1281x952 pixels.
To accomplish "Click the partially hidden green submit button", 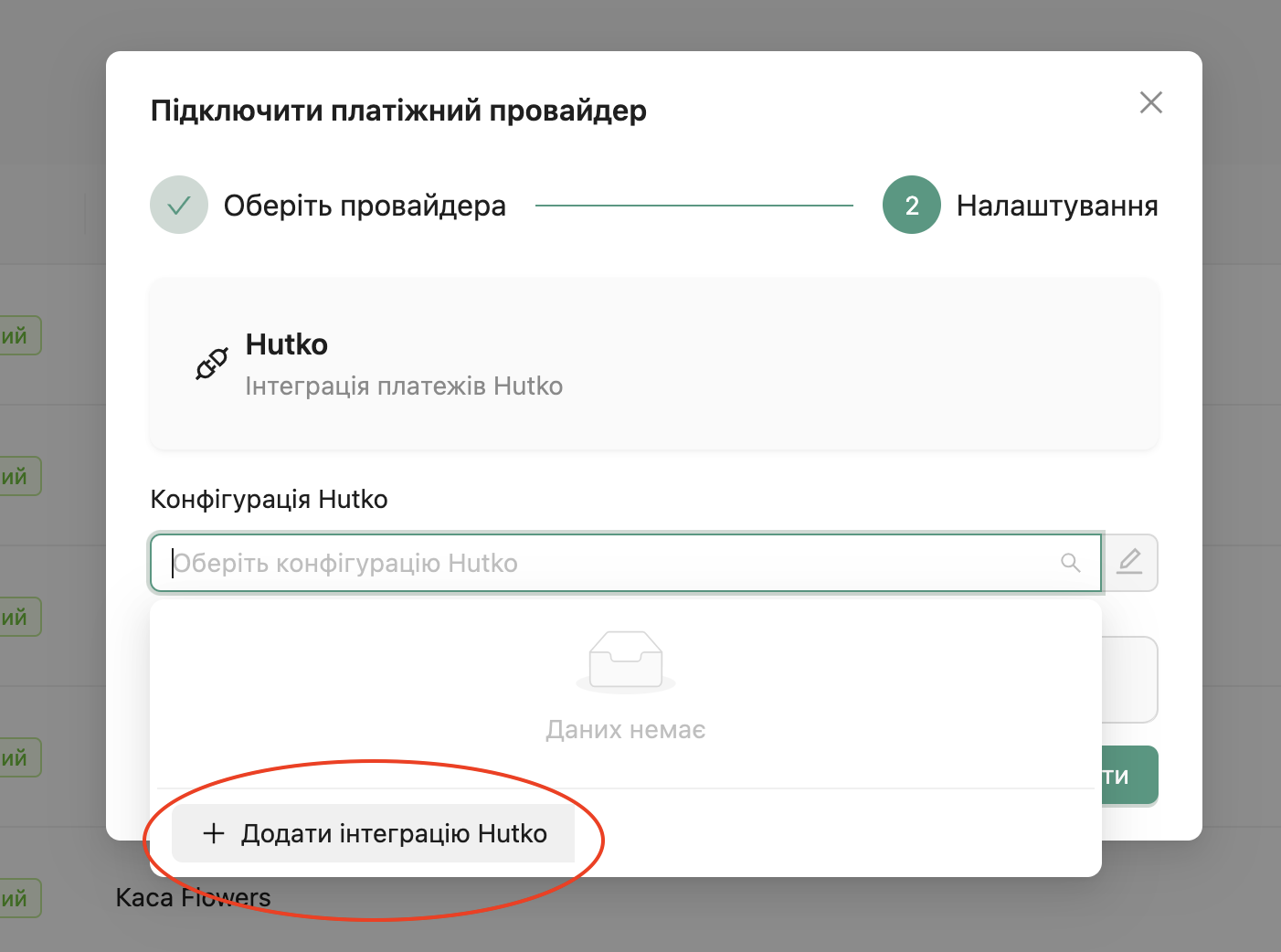I will [x=1130, y=776].
